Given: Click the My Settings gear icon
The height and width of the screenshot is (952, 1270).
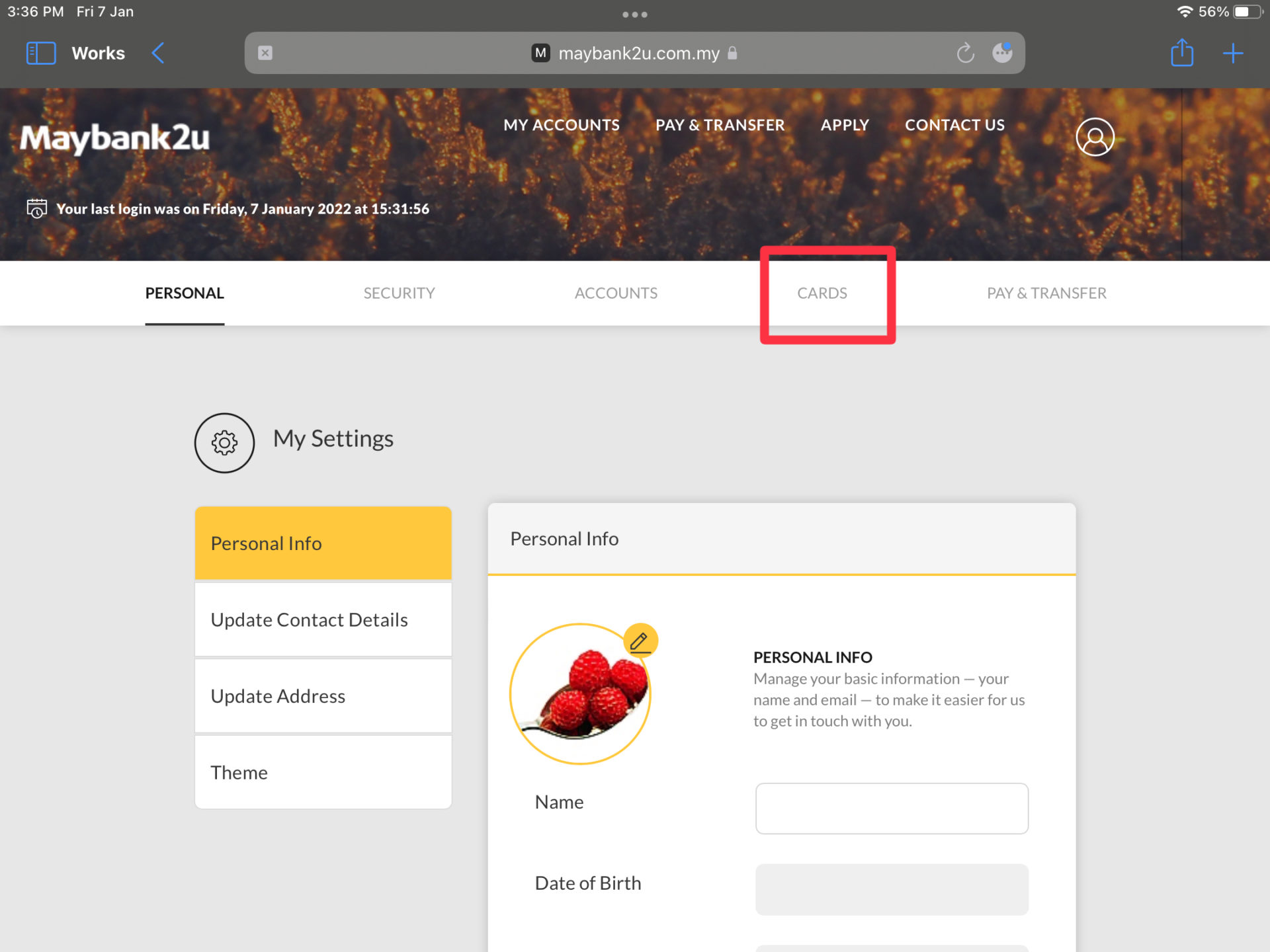Looking at the screenshot, I should (224, 442).
